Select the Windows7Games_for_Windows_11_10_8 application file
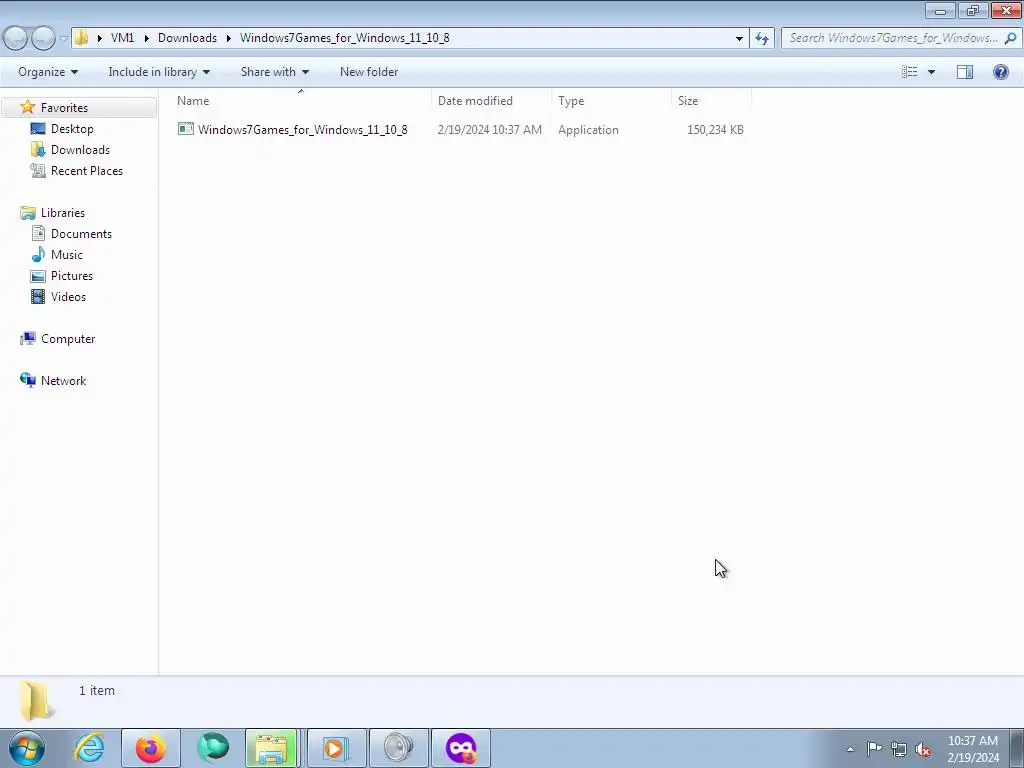 pyautogui.click(x=302, y=129)
